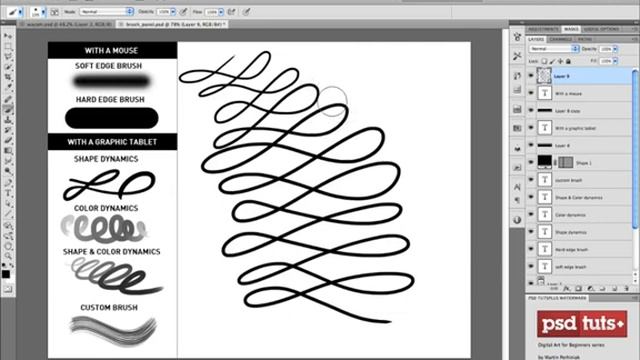
Task: Hide the Hard edge brush layer
Action: pyautogui.click(x=531, y=249)
